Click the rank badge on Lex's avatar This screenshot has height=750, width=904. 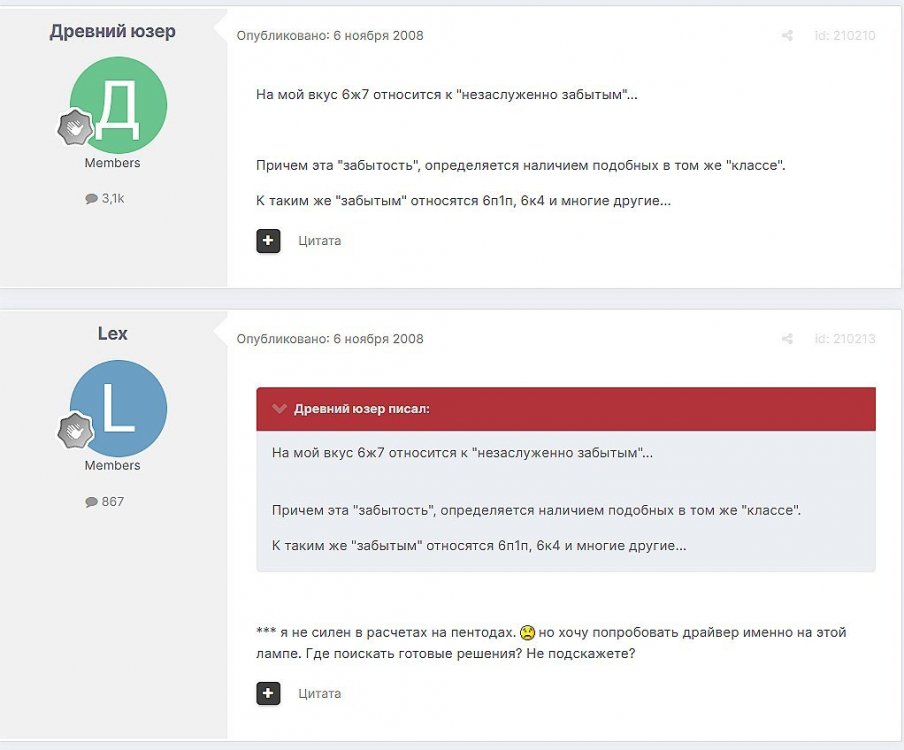[x=74, y=431]
